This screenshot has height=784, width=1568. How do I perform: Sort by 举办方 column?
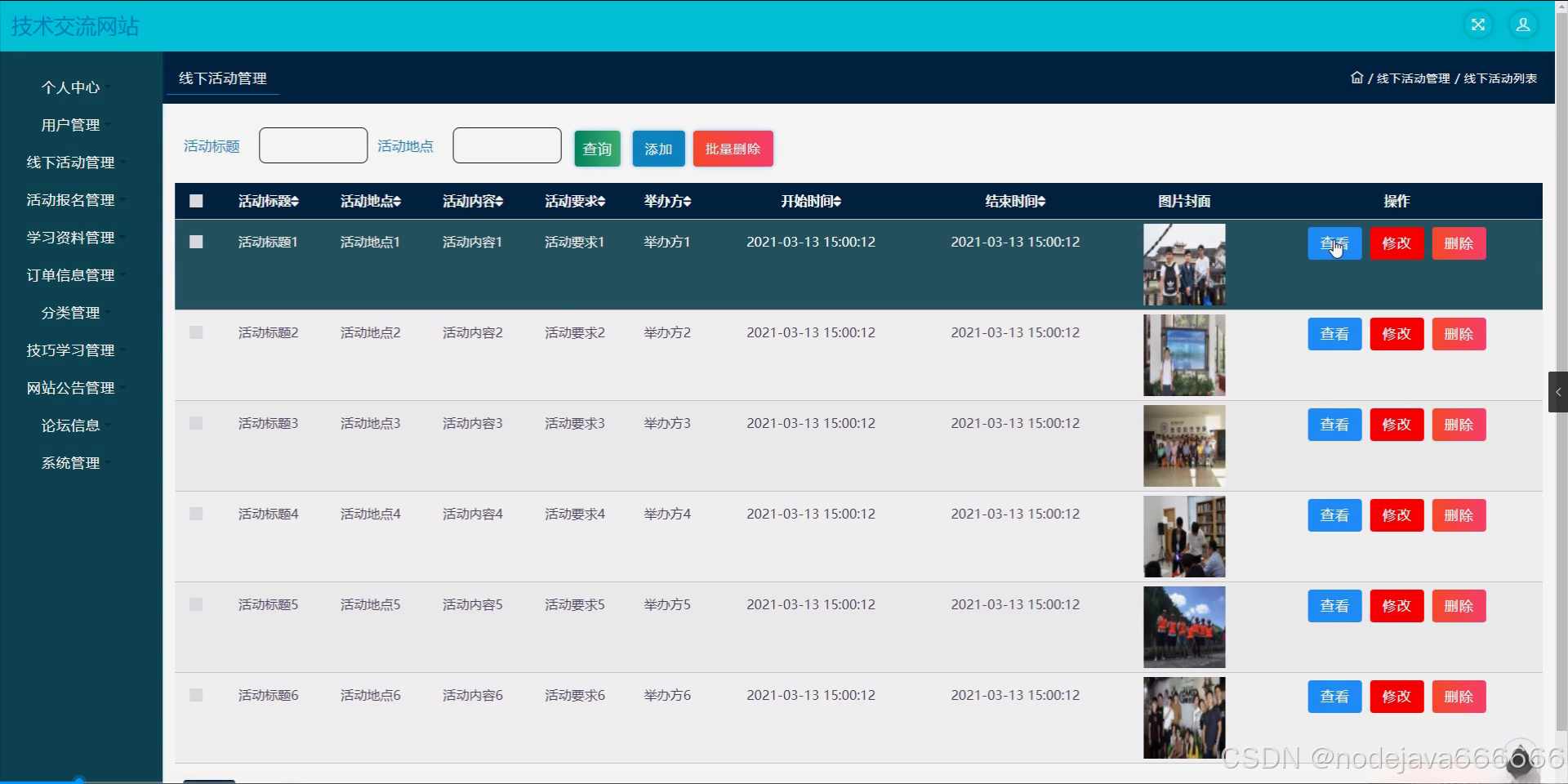[667, 201]
